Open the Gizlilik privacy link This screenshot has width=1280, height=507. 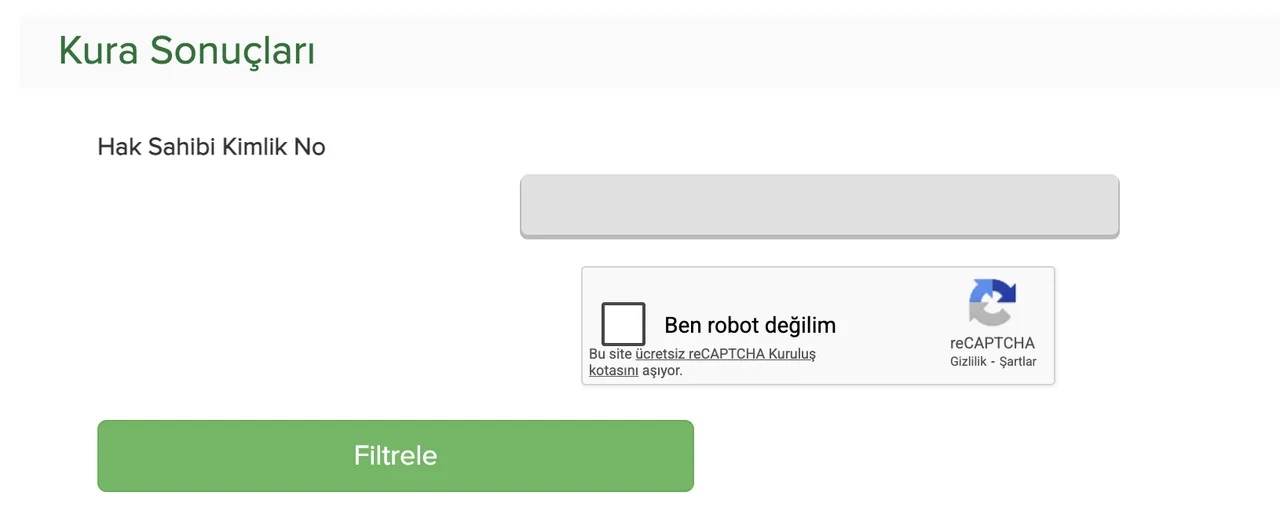pos(970,361)
